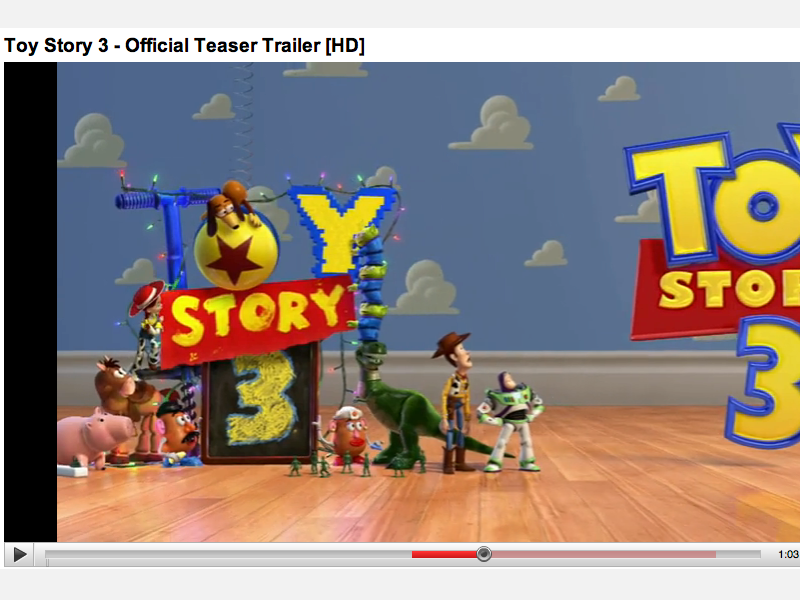Click the title 'Toy Story 3 - Official Teaser Trailer [HD]'
The image size is (800, 600).
coord(184,45)
